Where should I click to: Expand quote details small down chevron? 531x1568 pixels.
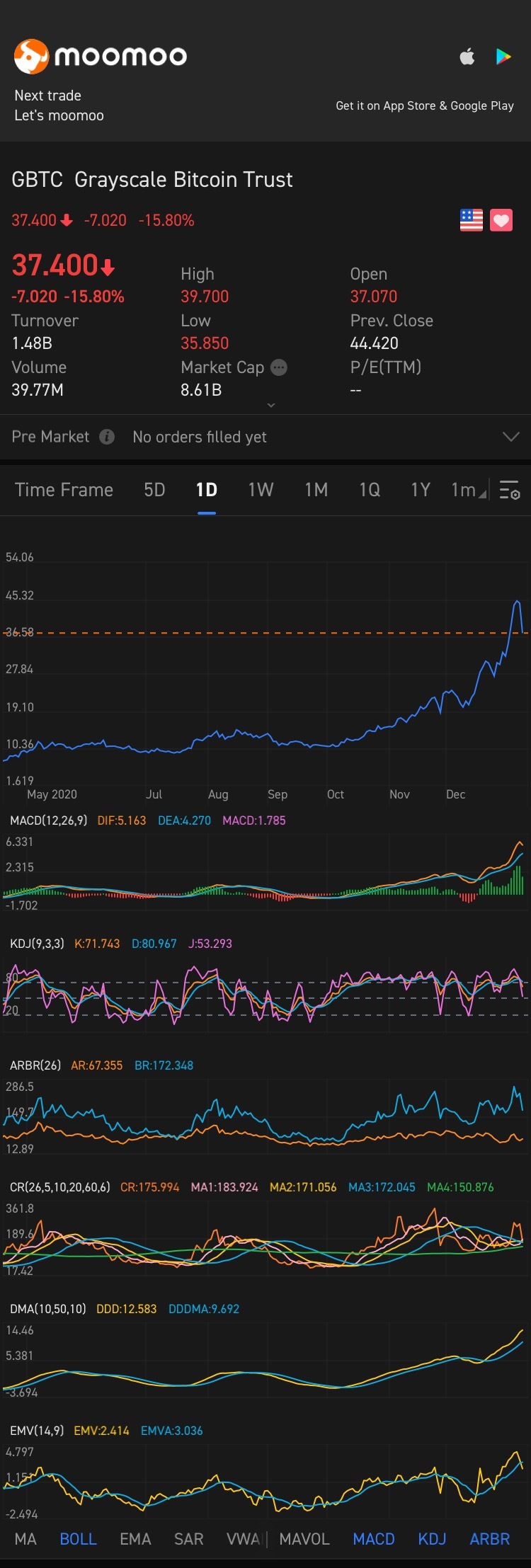270,405
